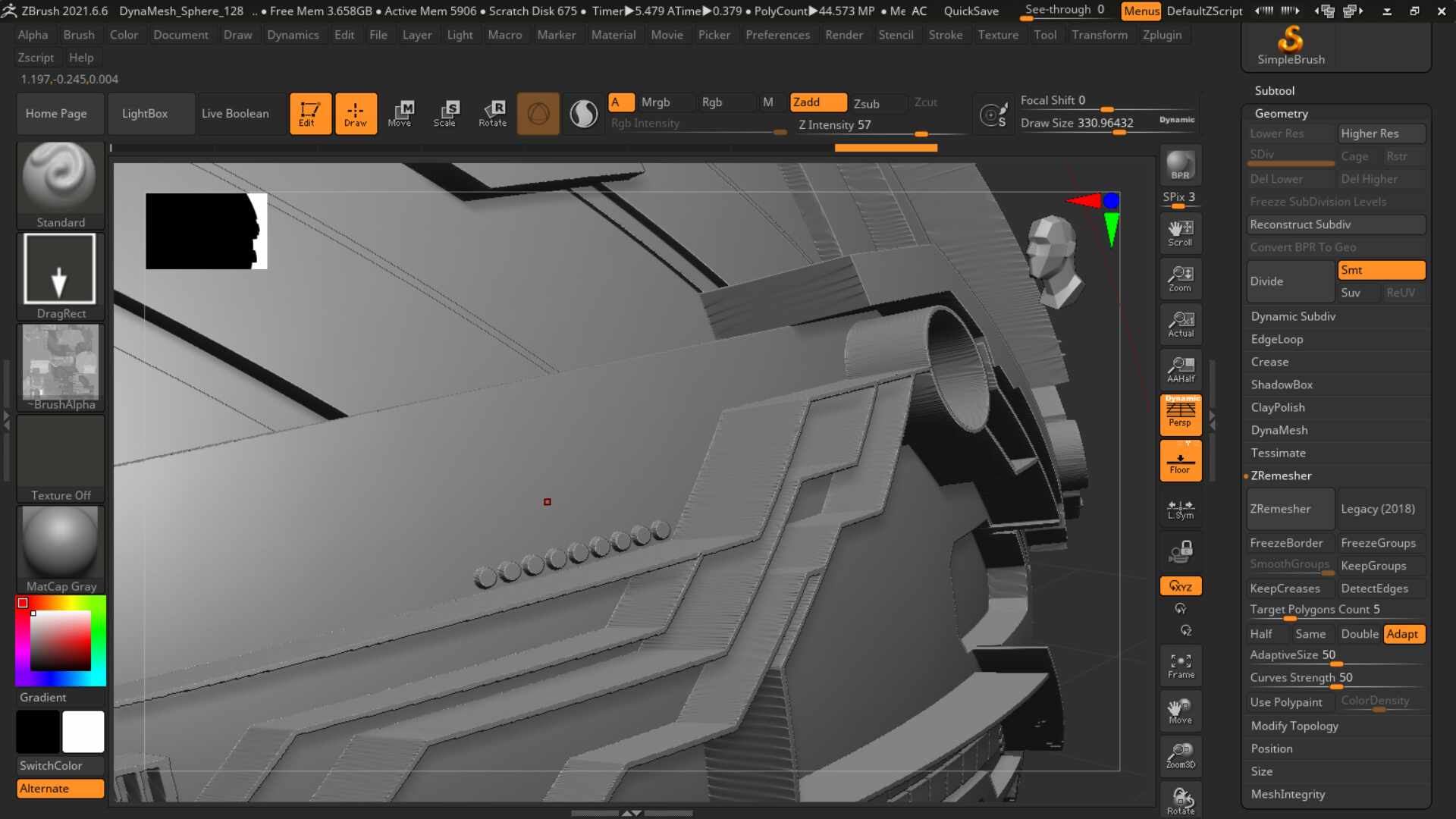Activate the Rotate transform tool icon

point(492,114)
